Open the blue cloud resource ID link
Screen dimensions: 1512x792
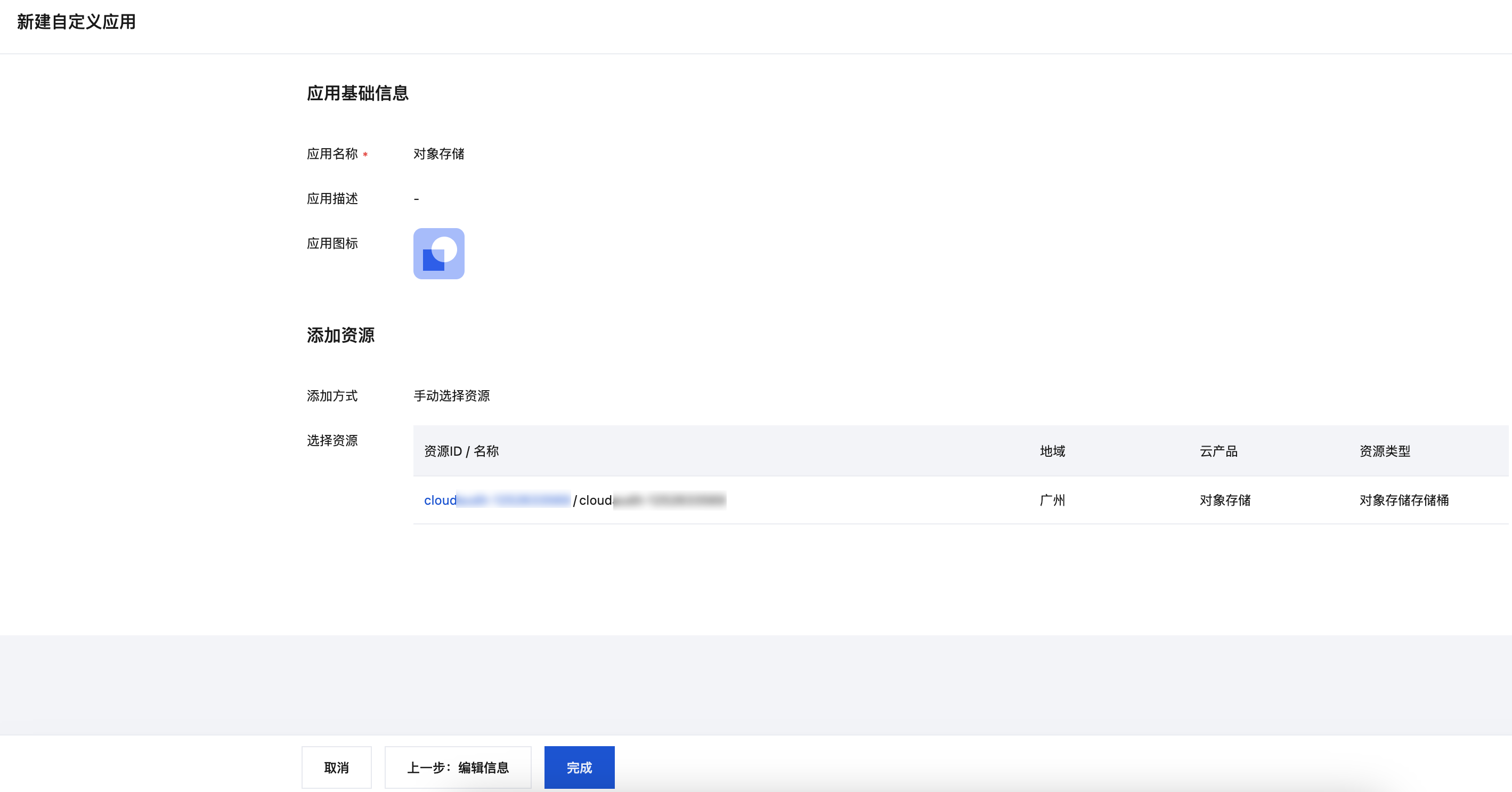coord(496,500)
